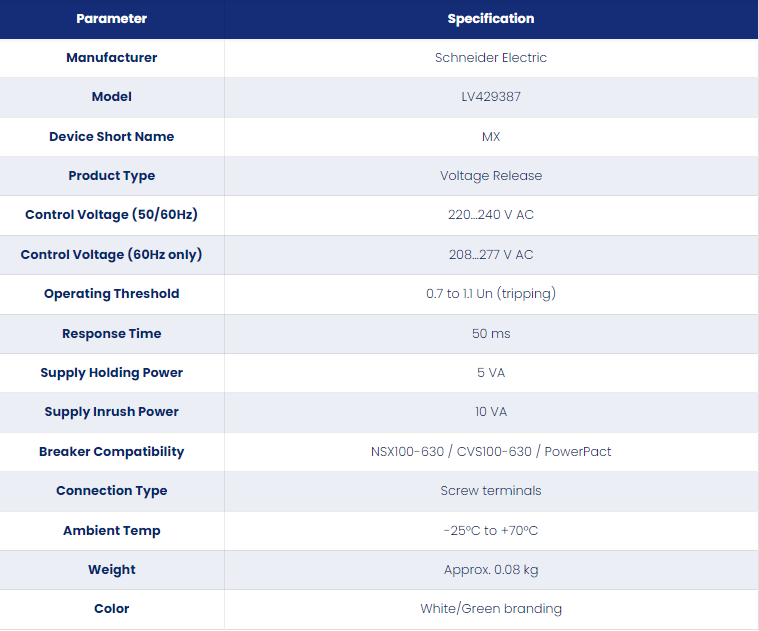Click the MX short name value
This screenshot has height=631, width=759.
click(491, 136)
